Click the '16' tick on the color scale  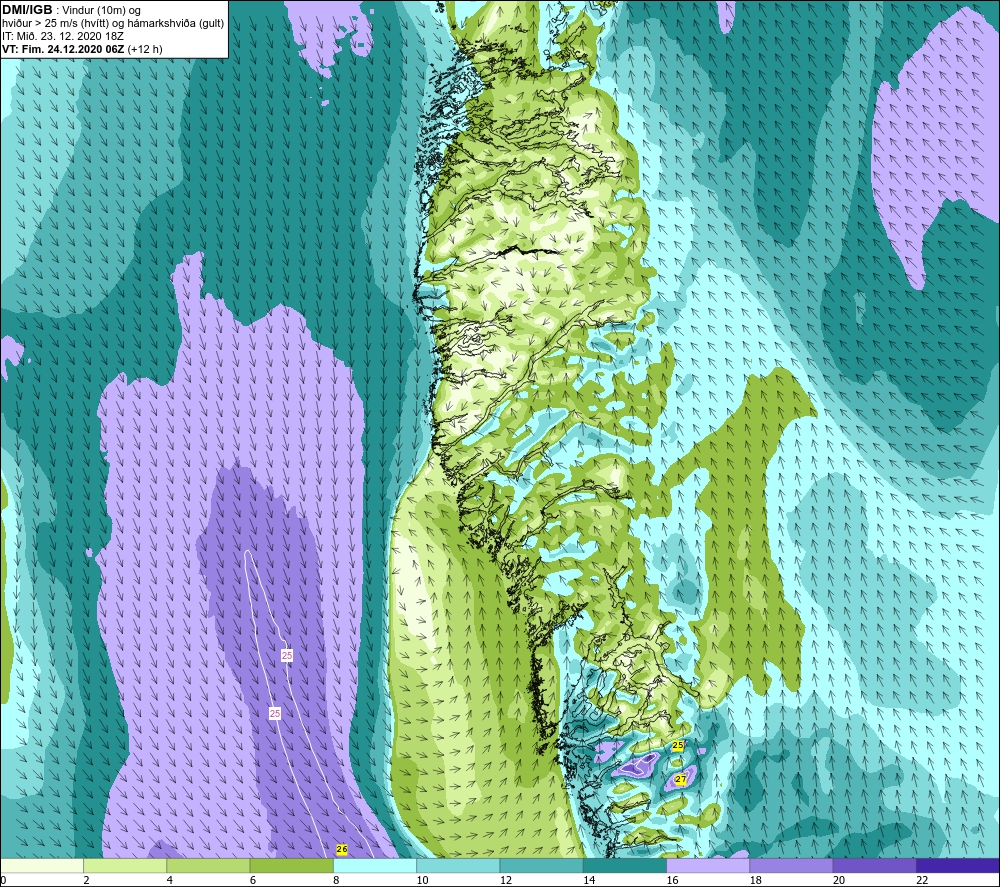point(672,881)
